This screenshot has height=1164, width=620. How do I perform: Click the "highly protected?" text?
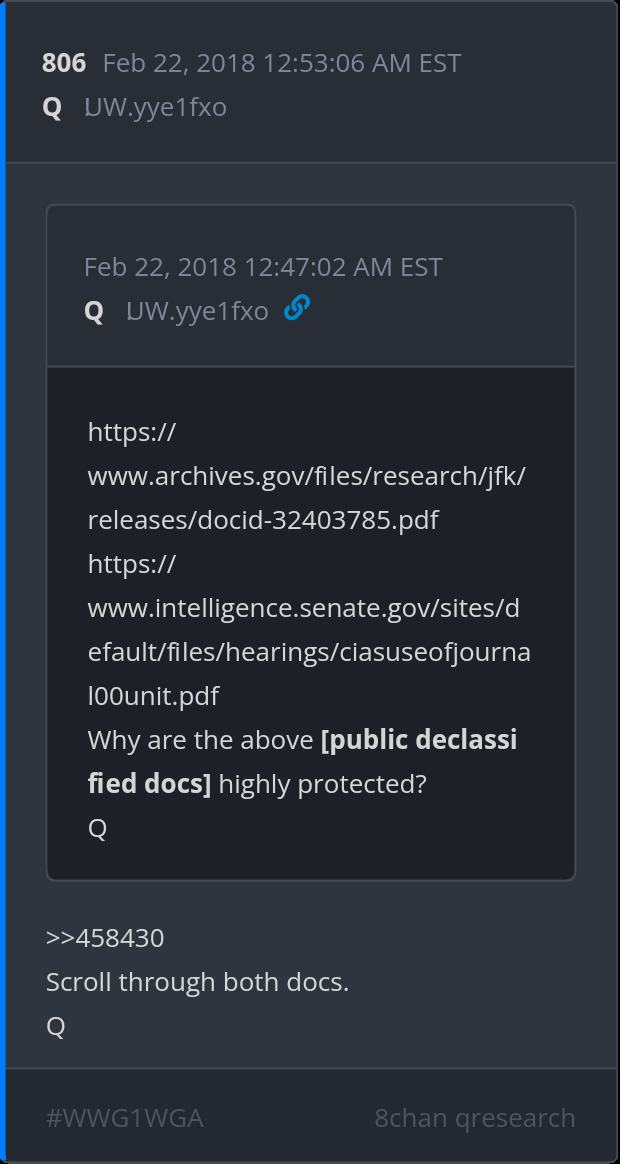(322, 784)
